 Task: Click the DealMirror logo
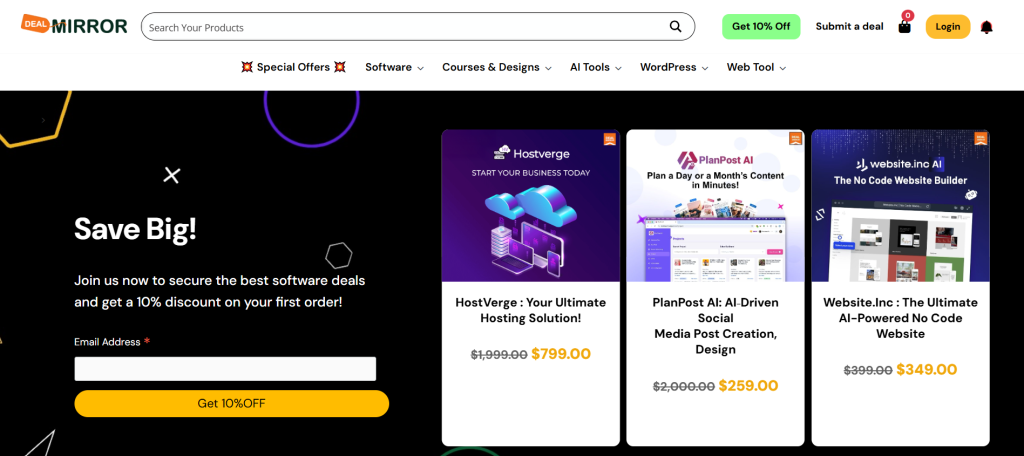pyautogui.click(x=74, y=26)
